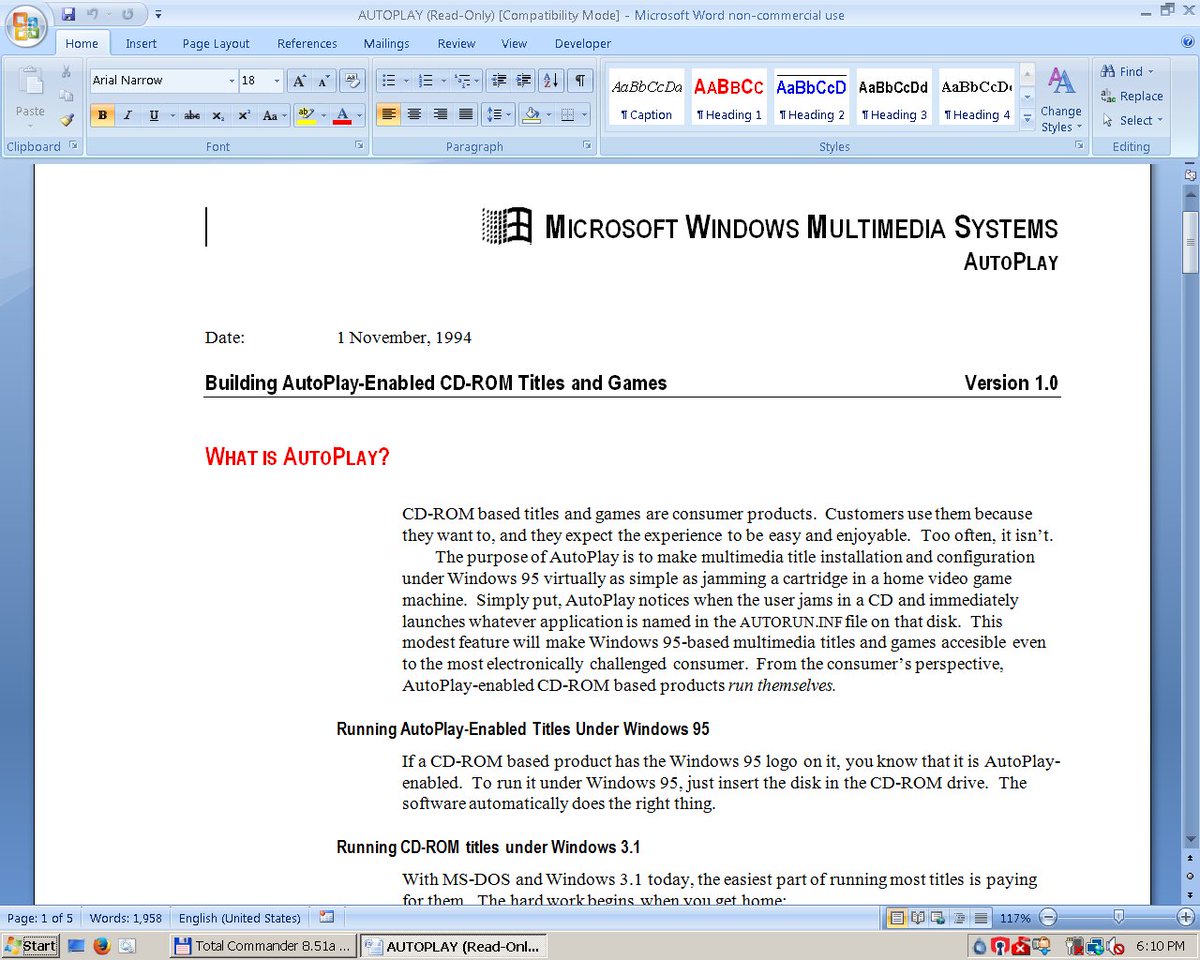The height and width of the screenshot is (960, 1200).
Task: Toggle Underline formatting
Action: coord(154,115)
